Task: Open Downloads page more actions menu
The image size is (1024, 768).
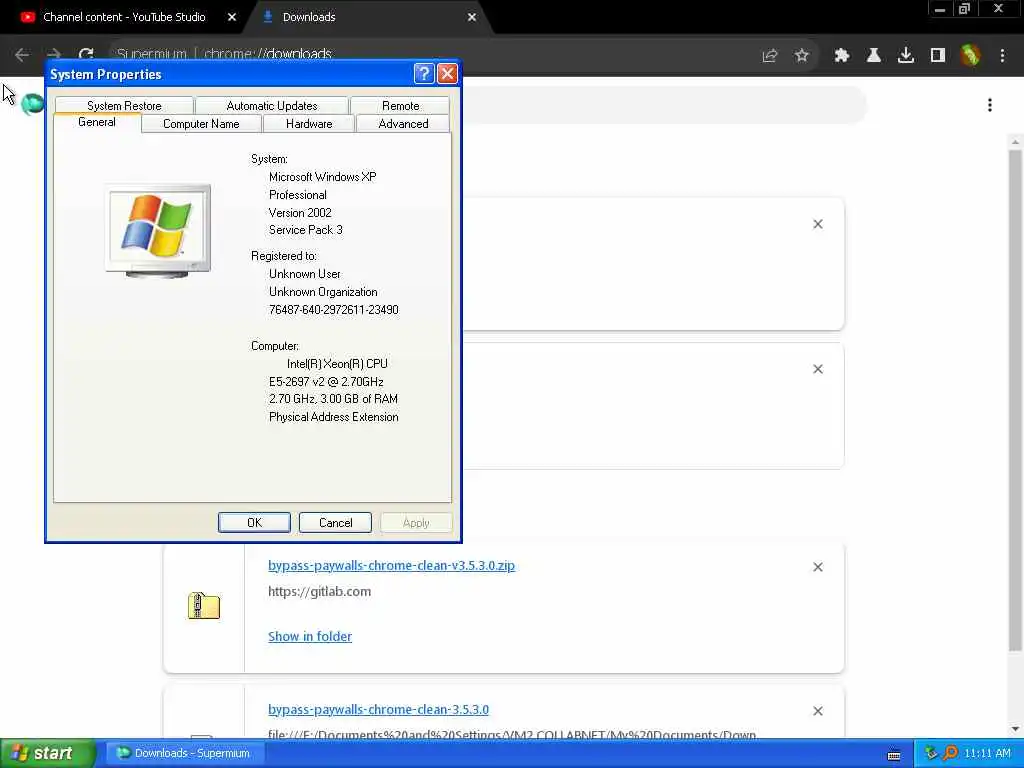Action: click(x=990, y=105)
